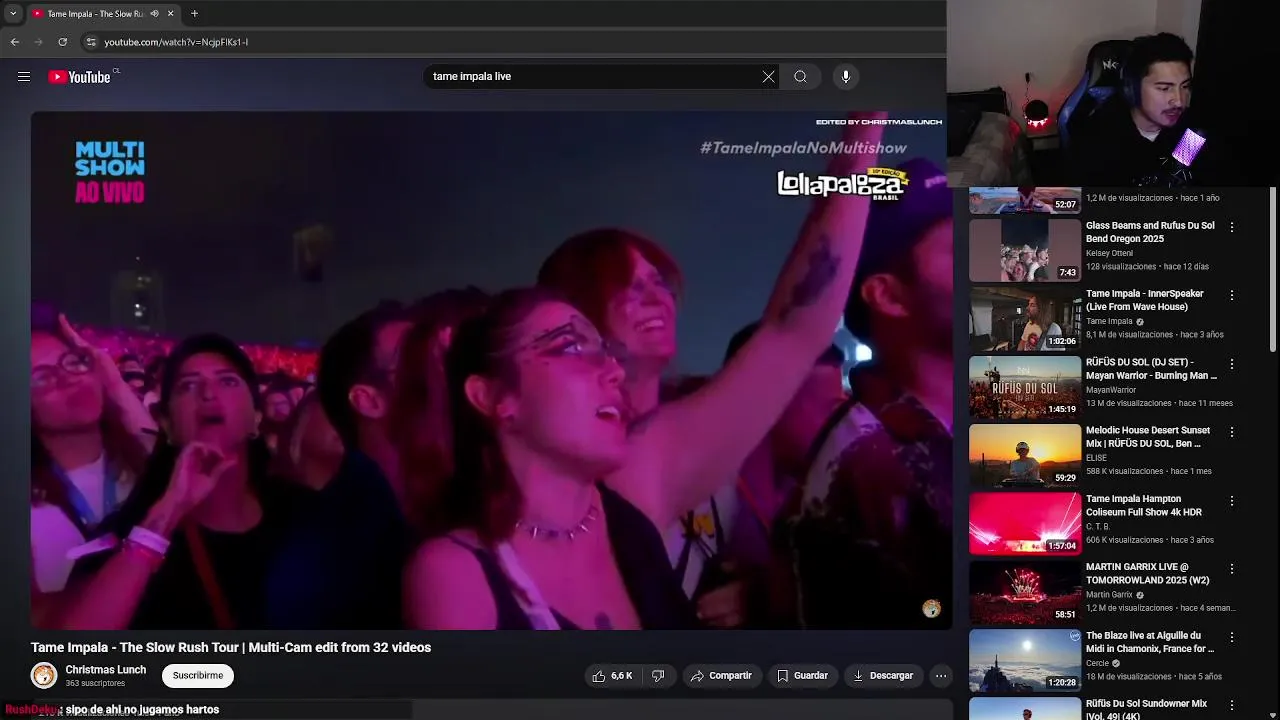Select the Tame Impala browser tab
The height and width of the screenshot is (720, 1280).
click(x=95, y=14)
